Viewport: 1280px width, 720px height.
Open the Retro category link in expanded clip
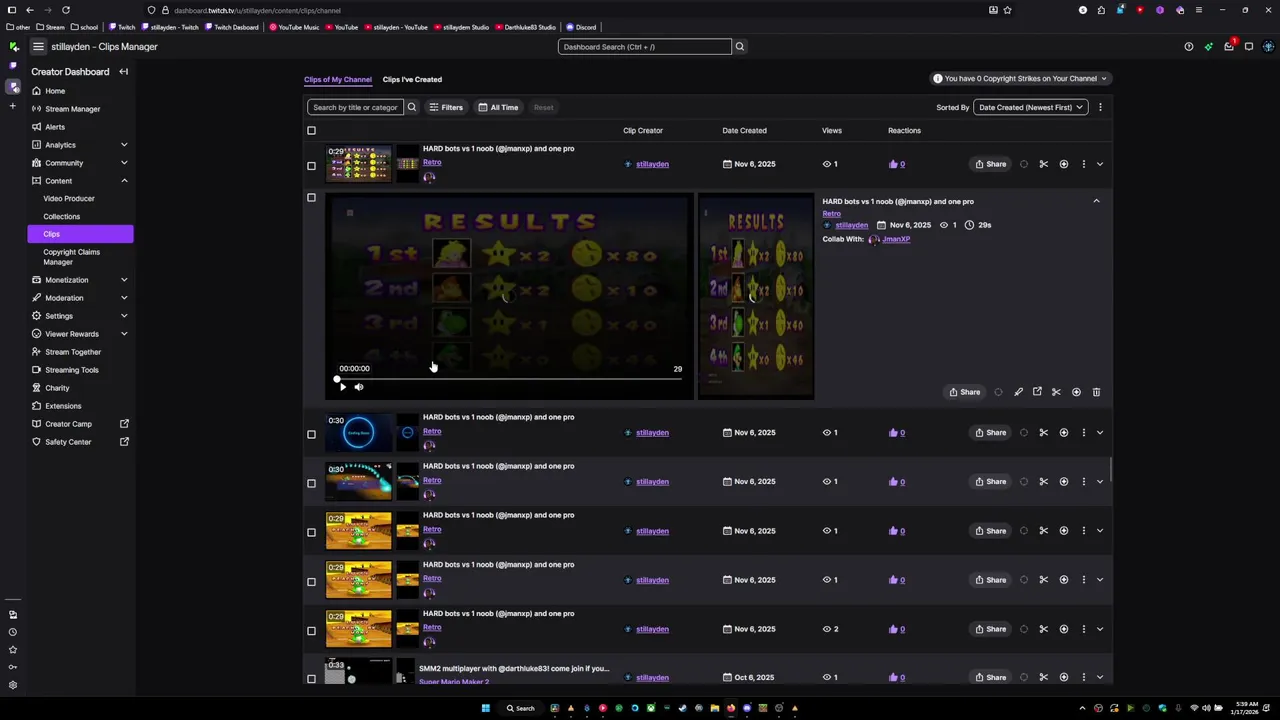(x=832, y=213)
